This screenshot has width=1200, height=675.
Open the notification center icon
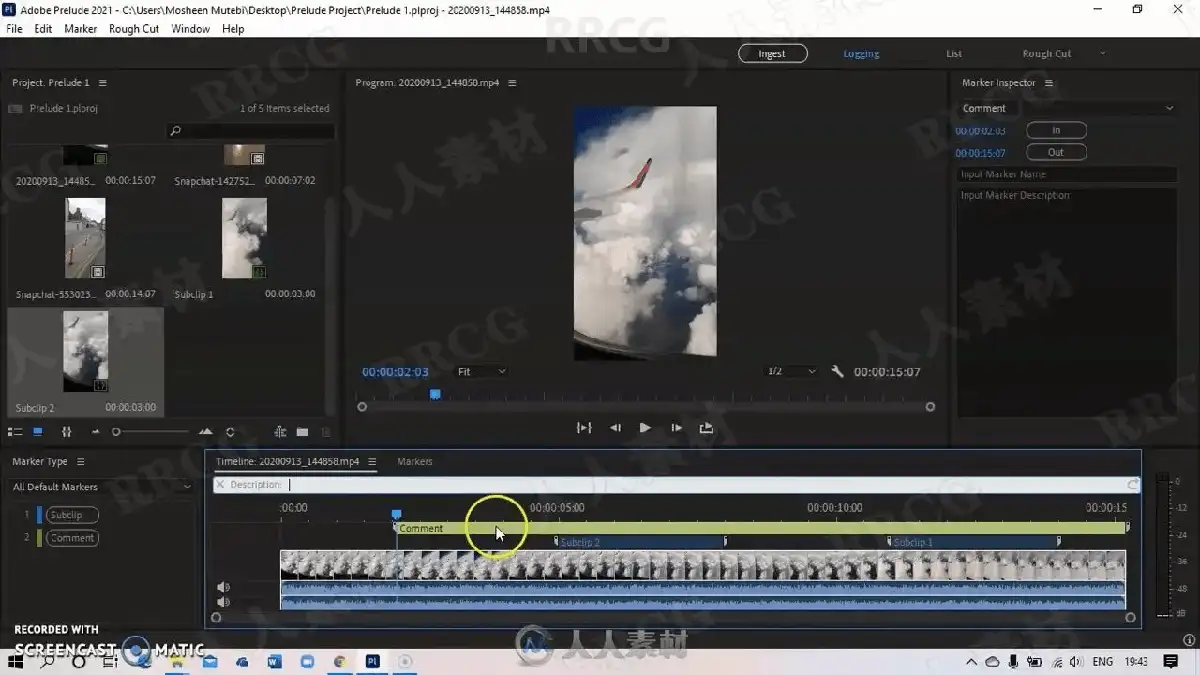(x=1171, y=662)
